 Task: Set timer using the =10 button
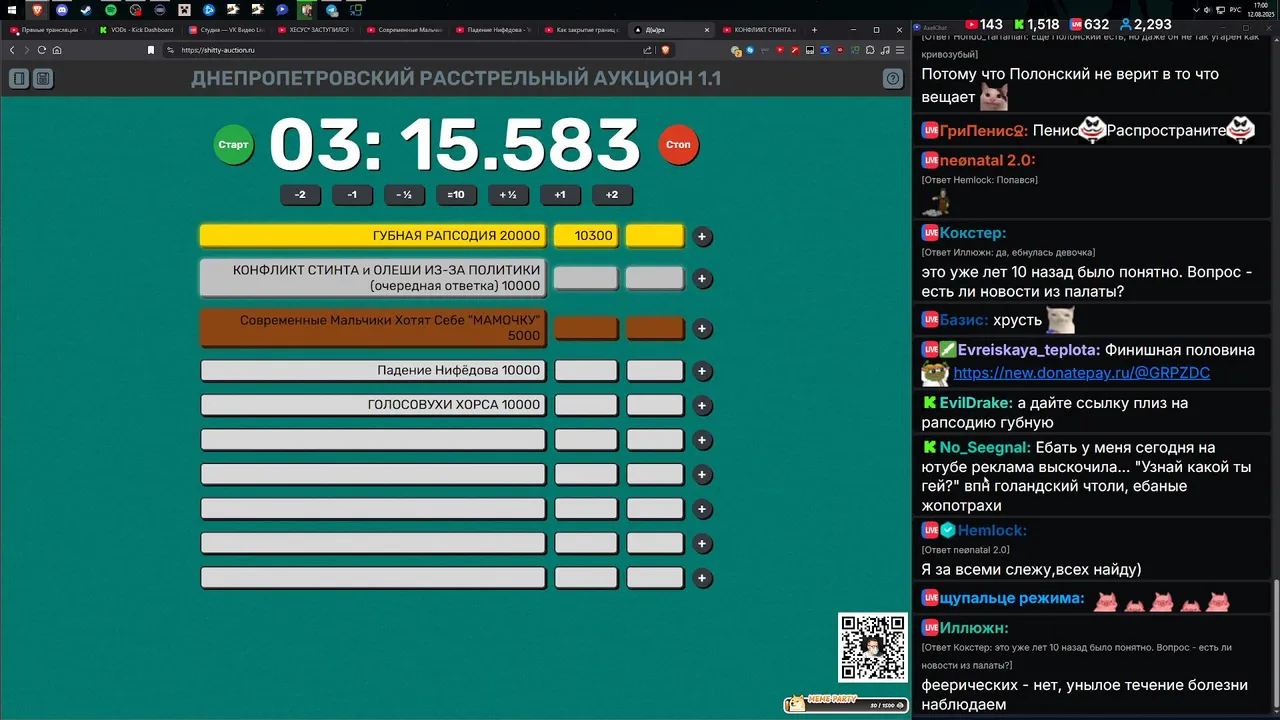point(456,195)
